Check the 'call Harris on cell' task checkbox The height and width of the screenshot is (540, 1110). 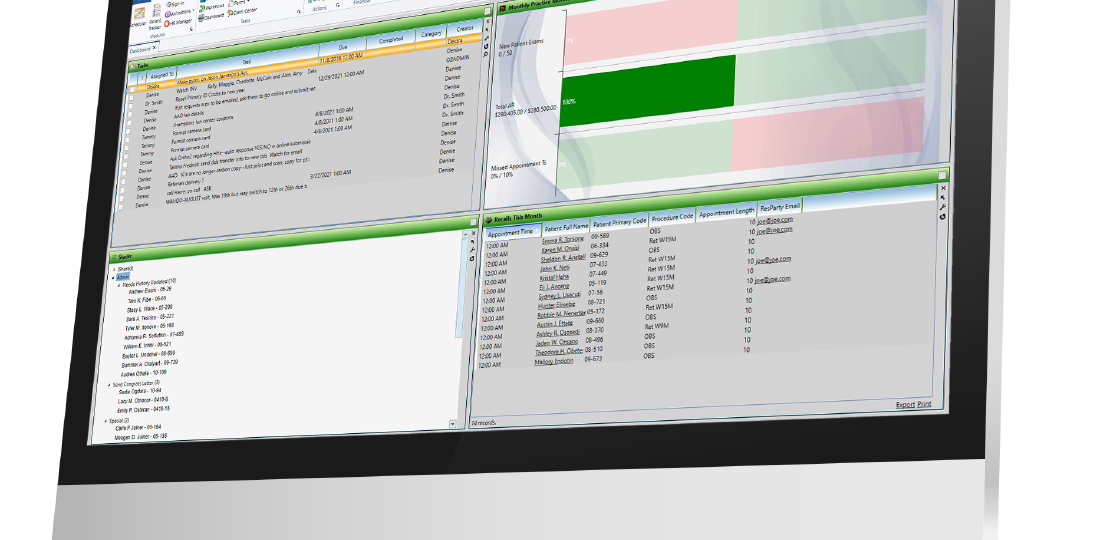coord(123,197)
